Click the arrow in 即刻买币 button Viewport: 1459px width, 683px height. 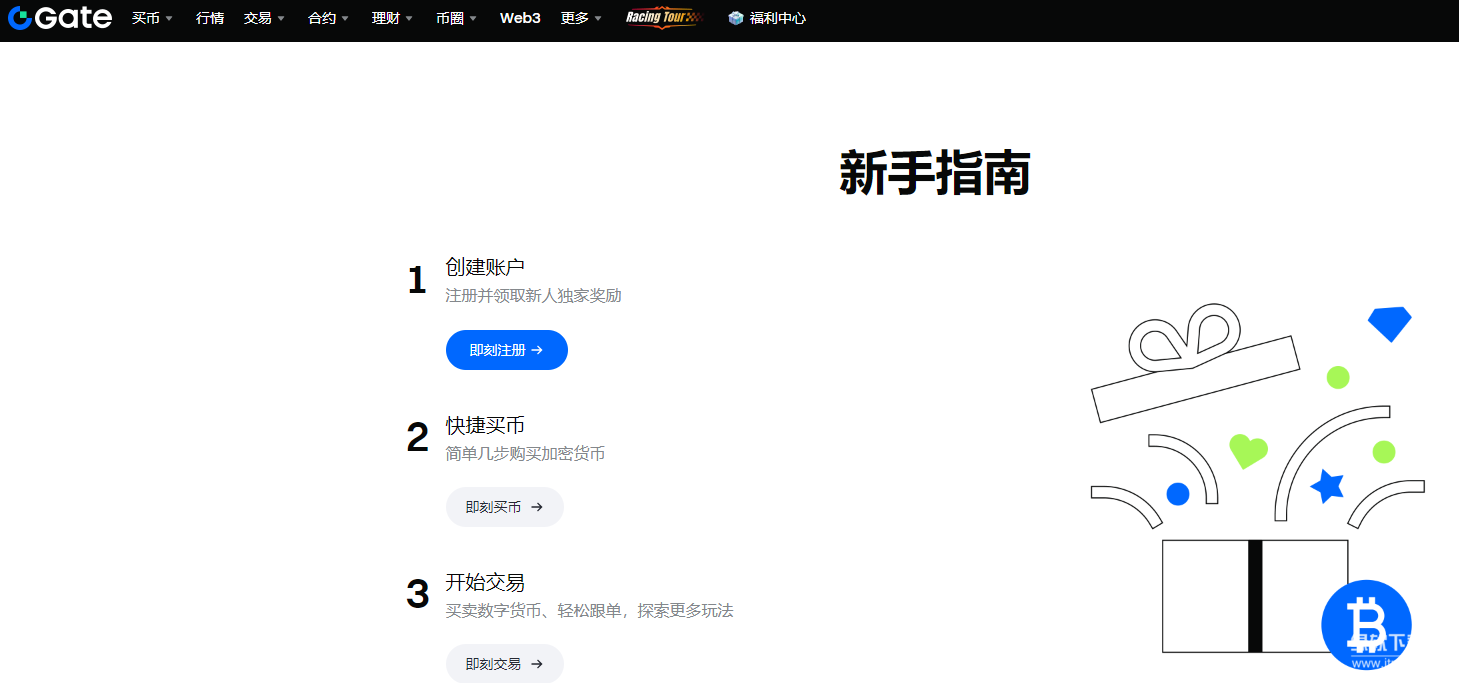pyautogui.click(x=537, y=508)
